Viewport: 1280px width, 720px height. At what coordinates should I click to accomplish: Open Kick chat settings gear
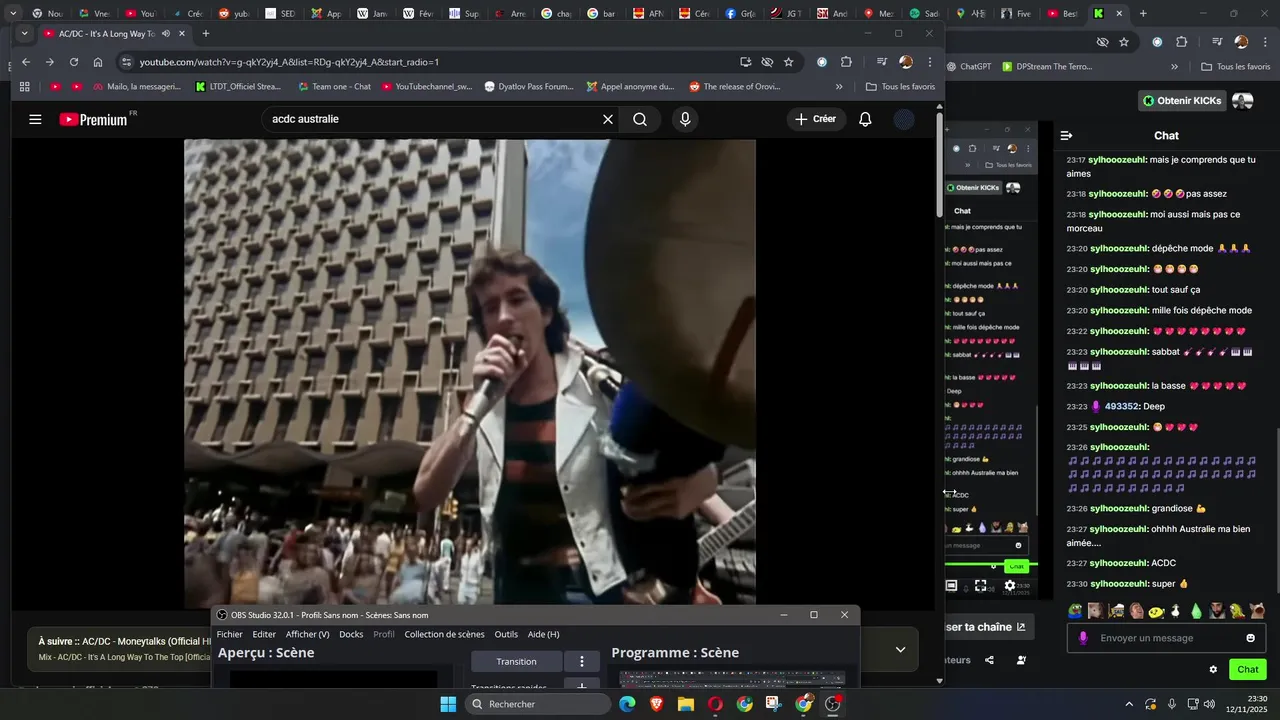click(x=1213, y=670)
